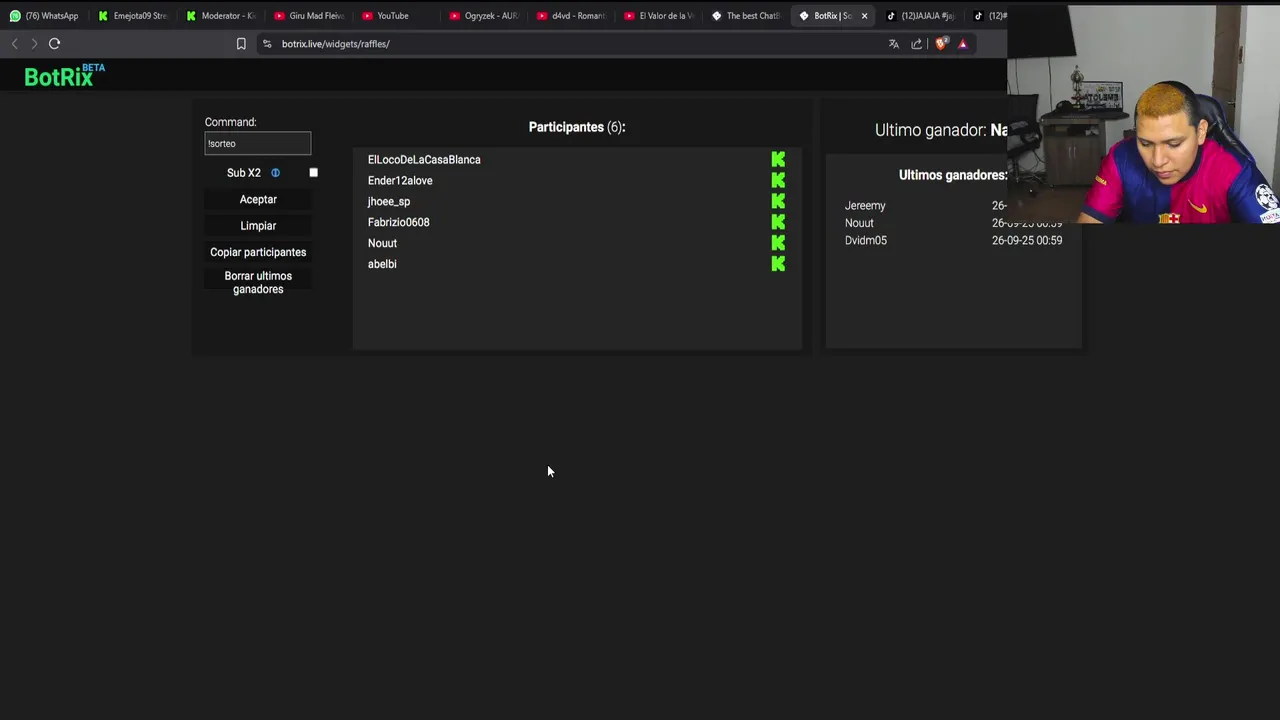Go back with browser back arrow
The width and height of the screenshot is (1280, 720).
14,44
